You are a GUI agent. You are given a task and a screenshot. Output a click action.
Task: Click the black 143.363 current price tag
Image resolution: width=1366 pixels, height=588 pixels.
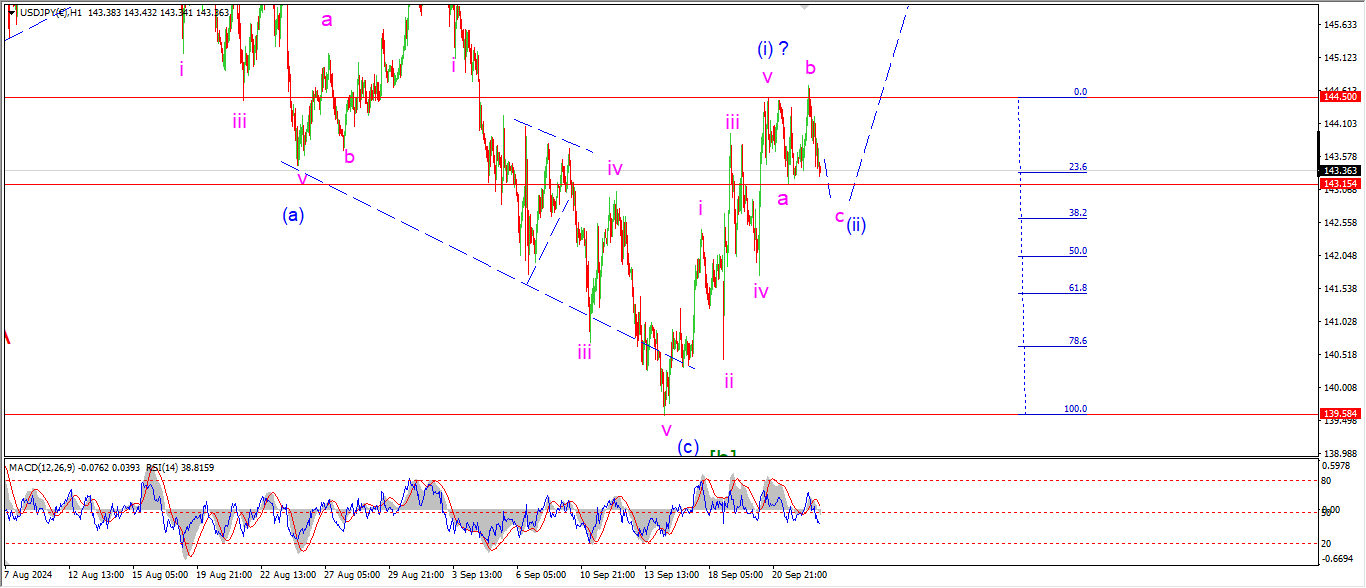tap(1340, 171)
